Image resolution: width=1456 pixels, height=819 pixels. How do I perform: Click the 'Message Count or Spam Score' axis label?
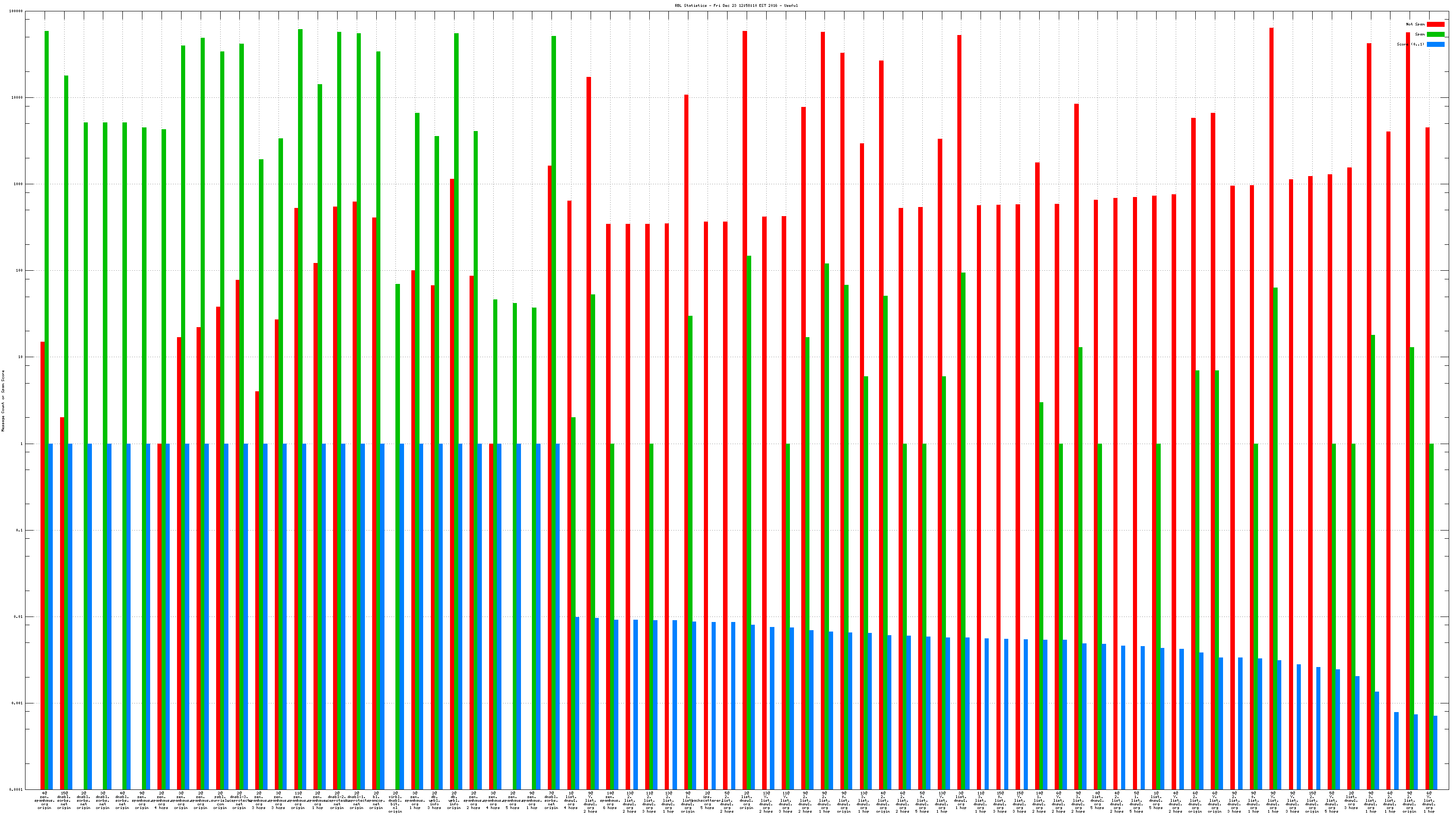(3, 401)
